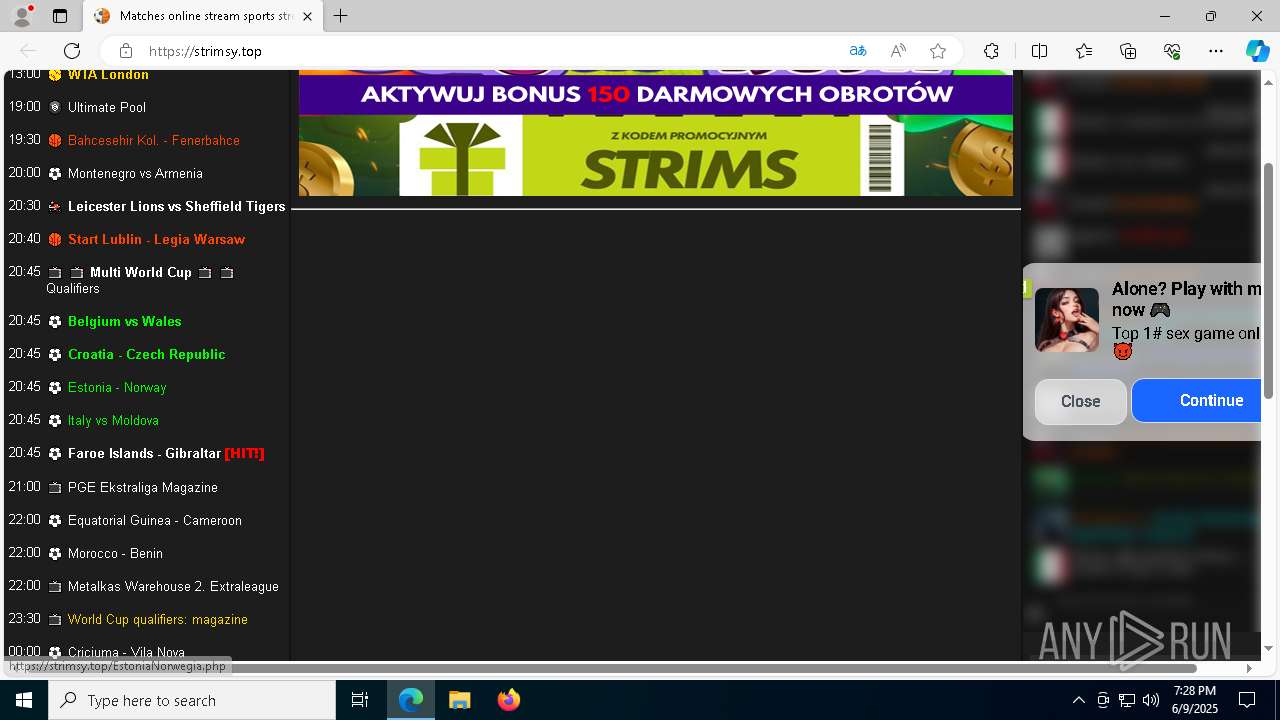The height and width of the screenshot is (720, 1280).
Task: Open Settings and more menu
Action: coord(1216,51)
